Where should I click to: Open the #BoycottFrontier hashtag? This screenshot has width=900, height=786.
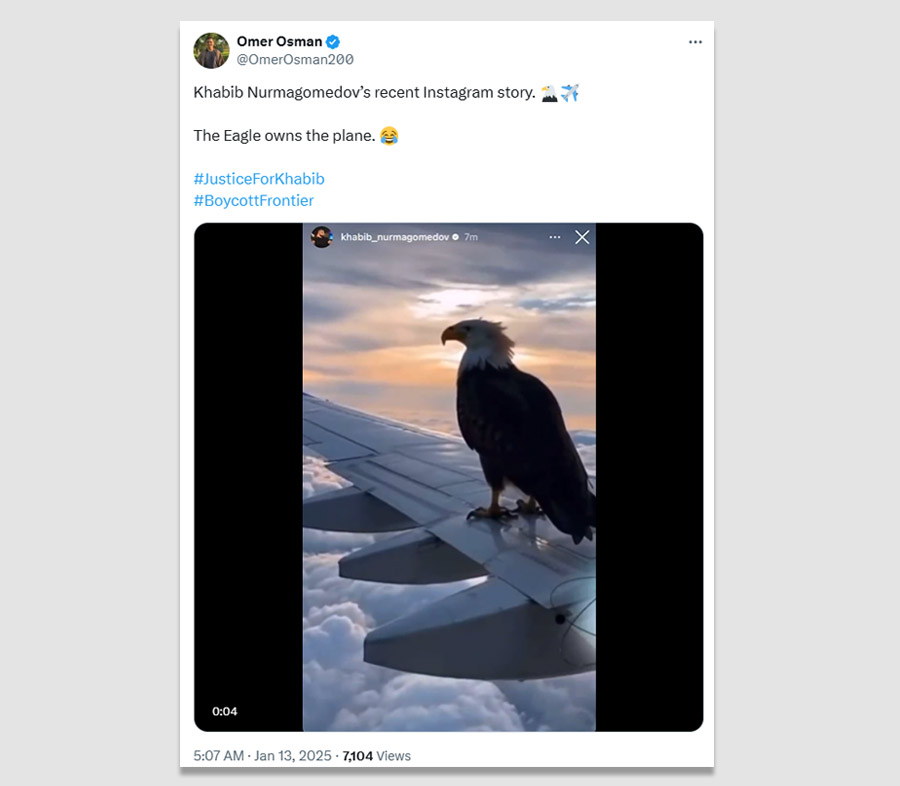coord(253,200)
